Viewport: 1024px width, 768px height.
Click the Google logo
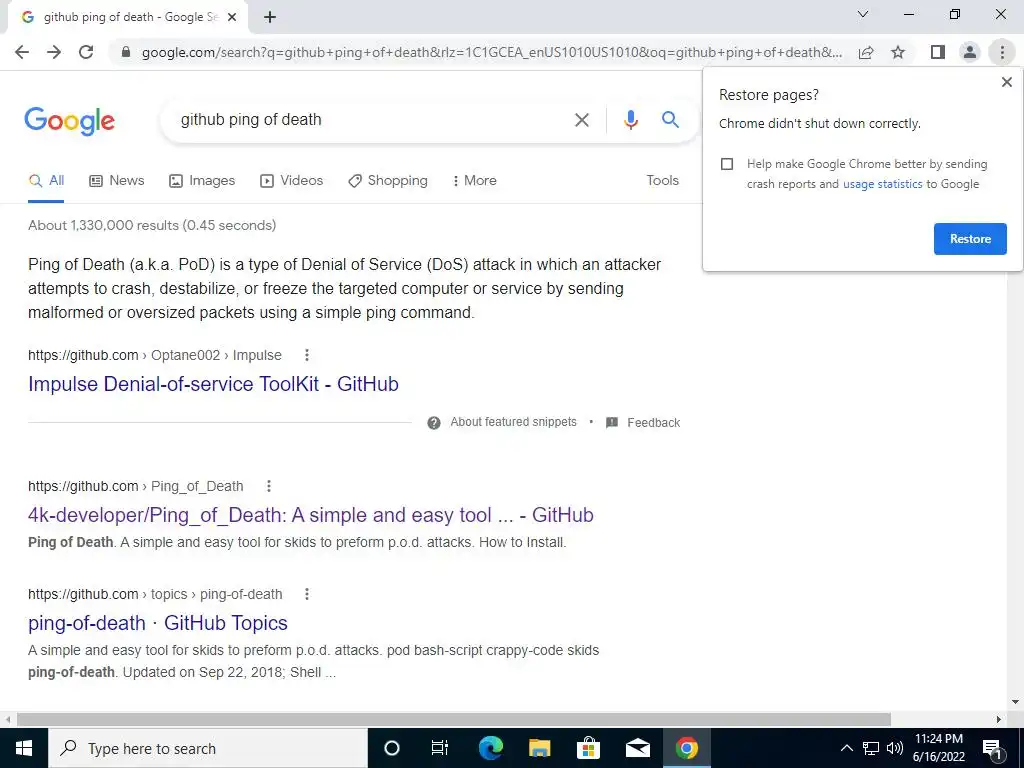point(69,121)
